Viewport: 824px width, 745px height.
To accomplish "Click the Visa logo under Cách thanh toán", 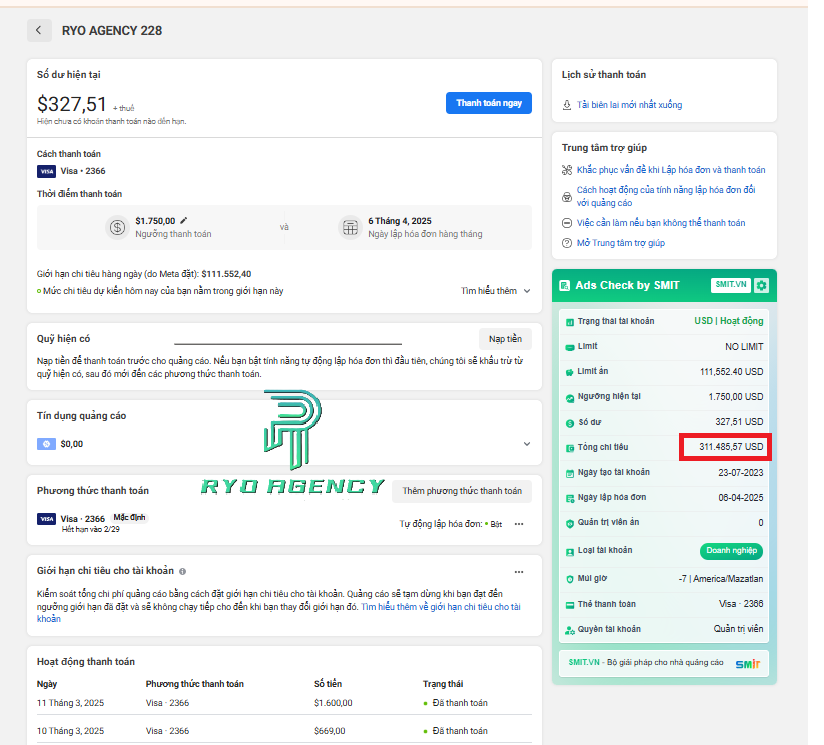I will tap(46, 171).
